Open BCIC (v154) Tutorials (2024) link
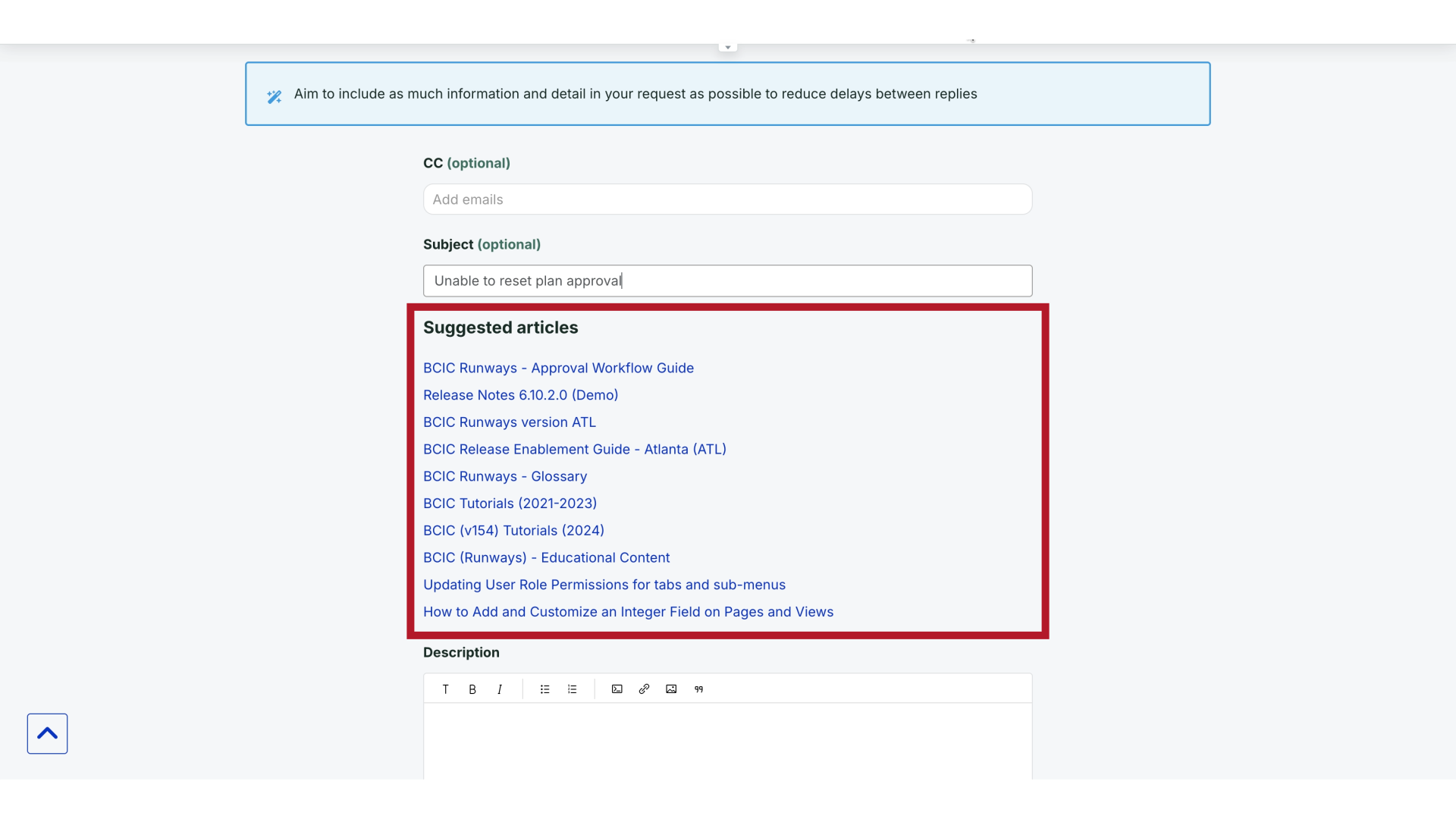 pyautogui.click(x=513, y=531)
